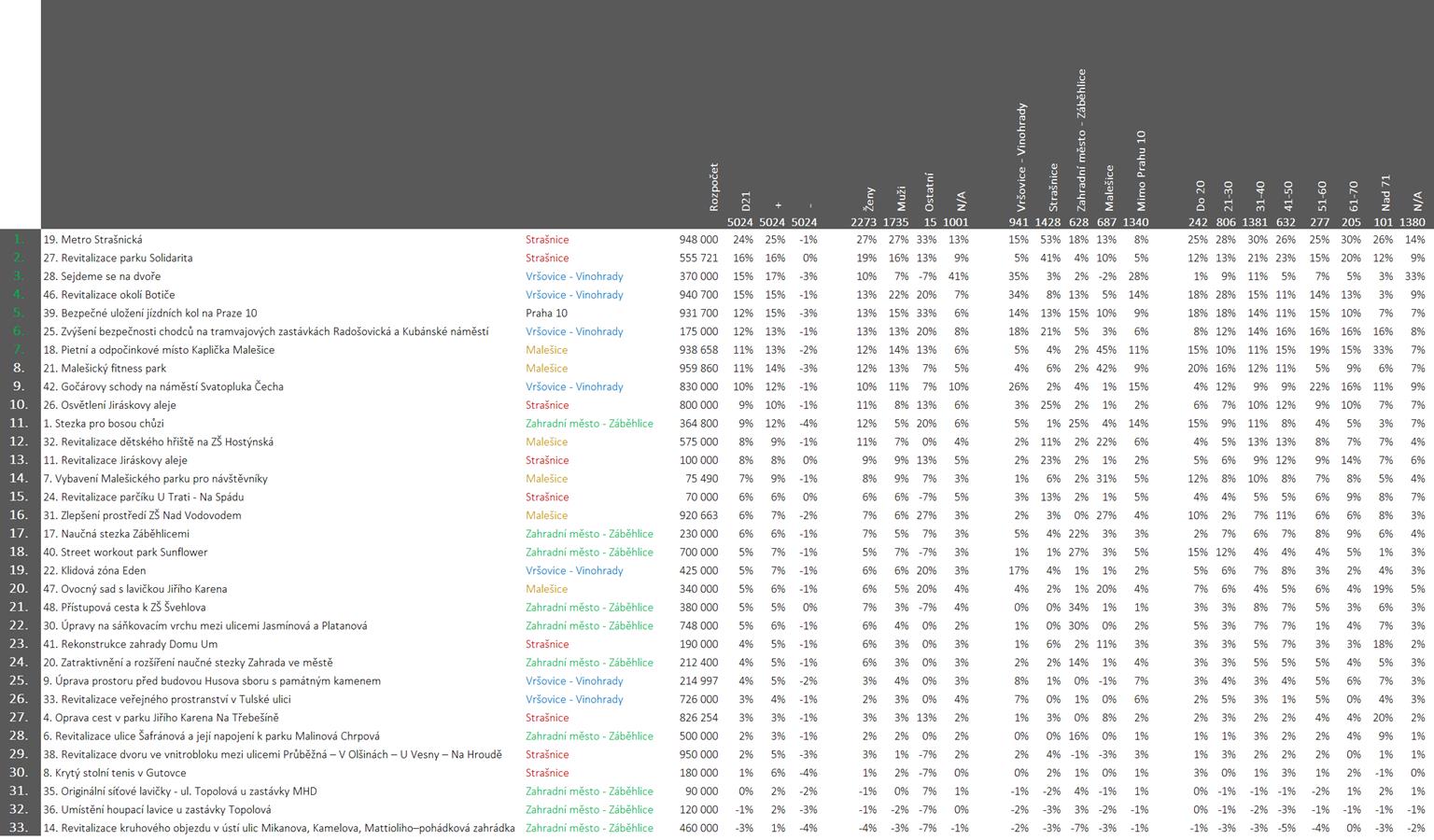Select project '17. Naučná stezka Záběhlicemi'
Screen dimensions: 1434x840
(116, 534)
